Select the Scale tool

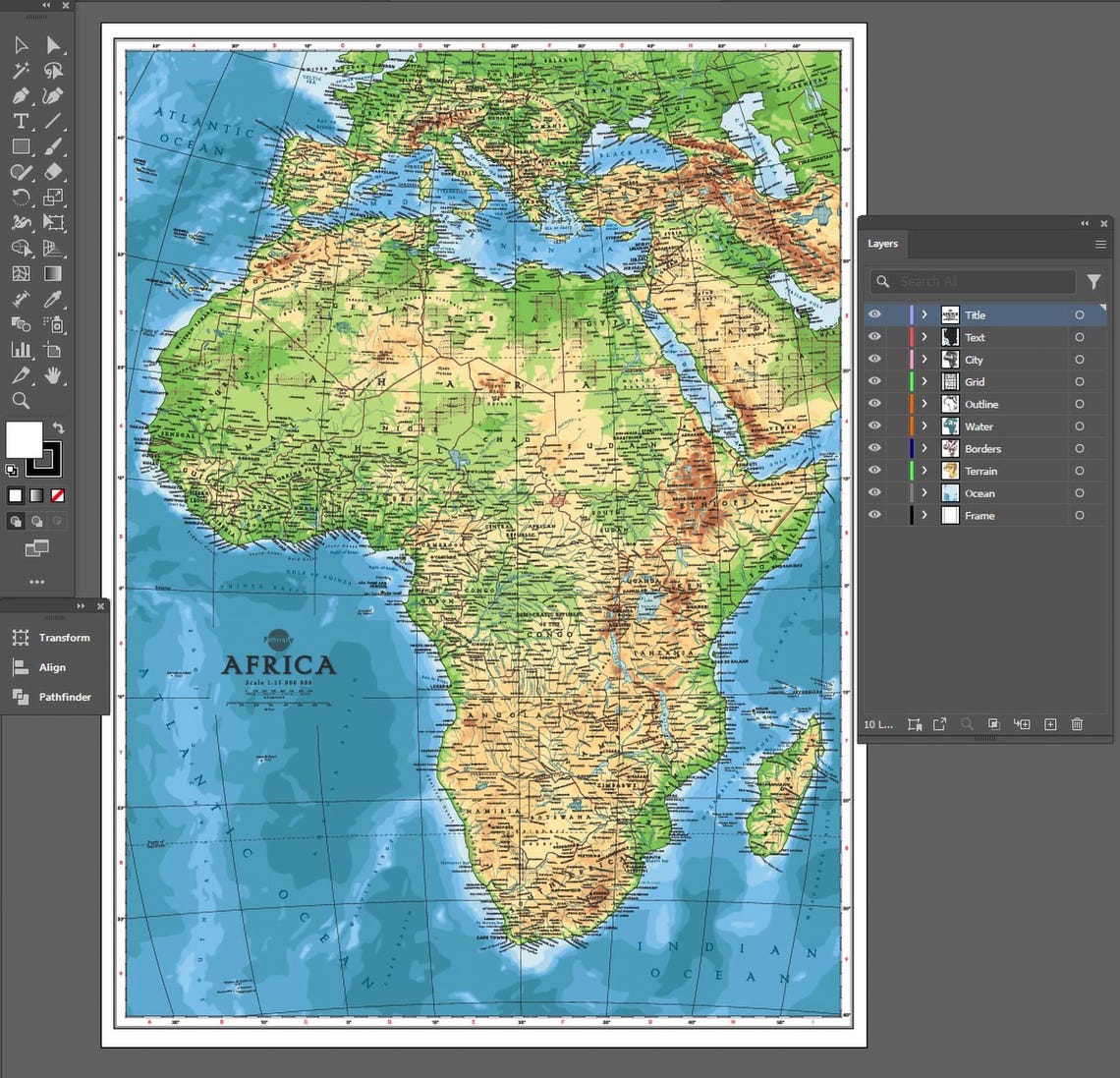point(53,198)
